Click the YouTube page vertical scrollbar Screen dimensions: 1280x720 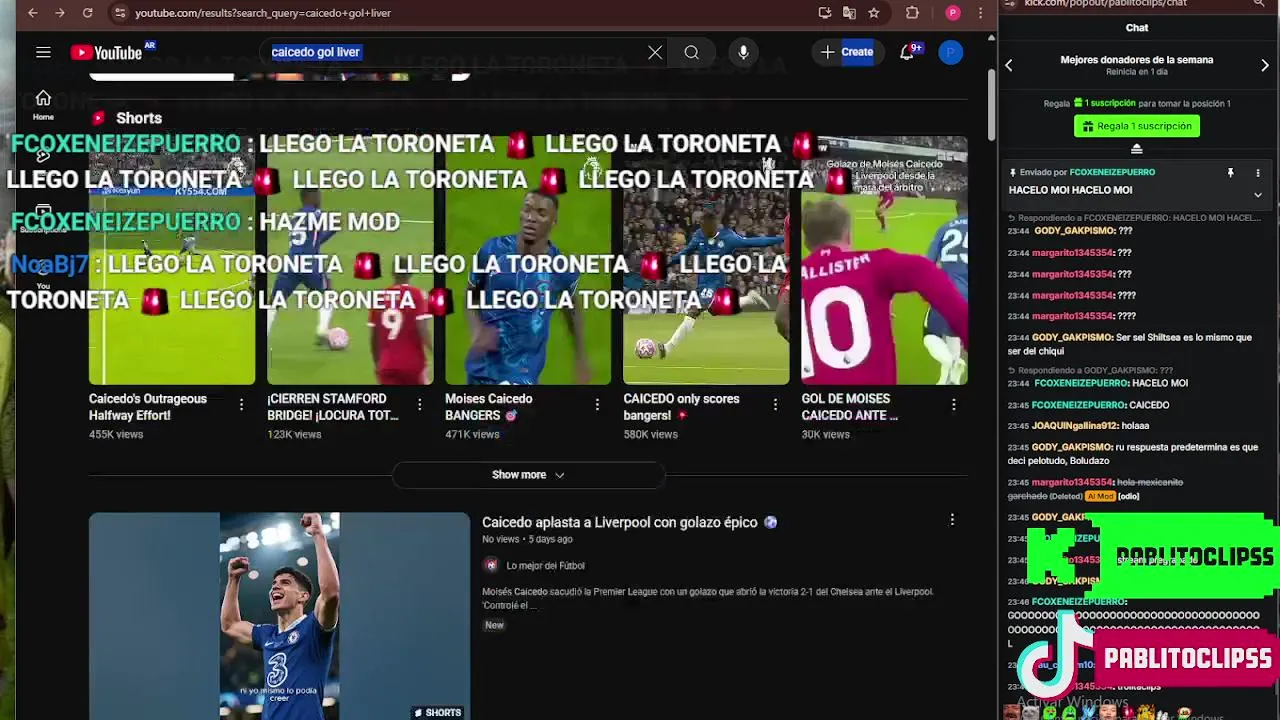click(992, 105)
